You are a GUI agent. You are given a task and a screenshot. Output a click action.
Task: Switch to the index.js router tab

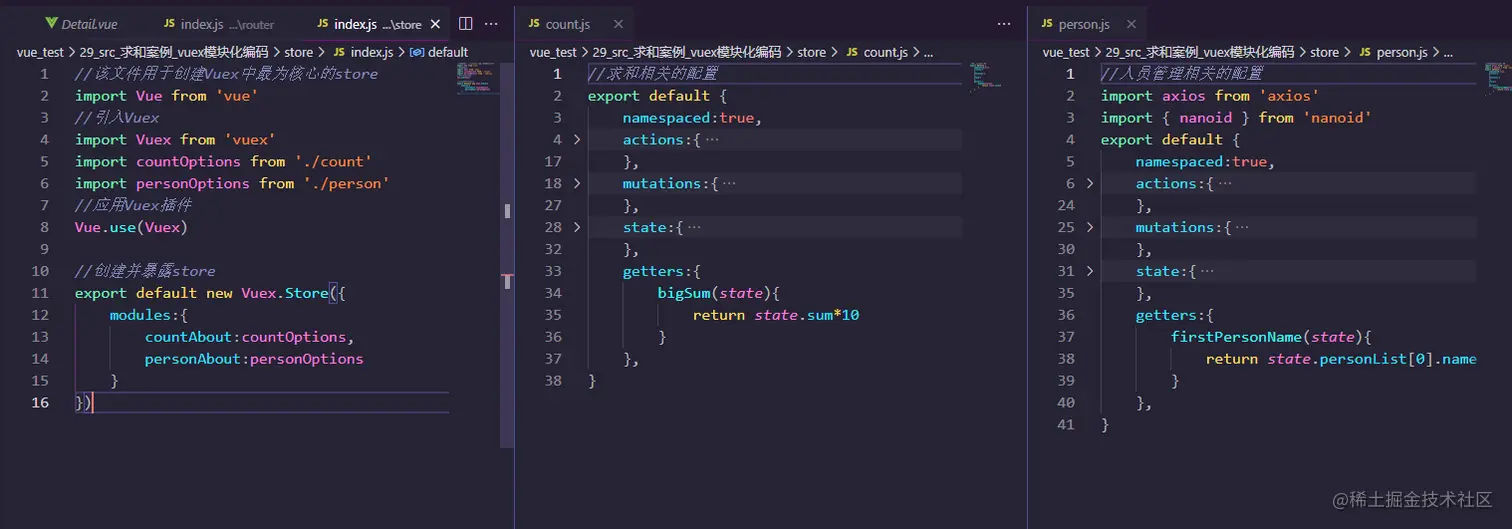click(219, 23)
